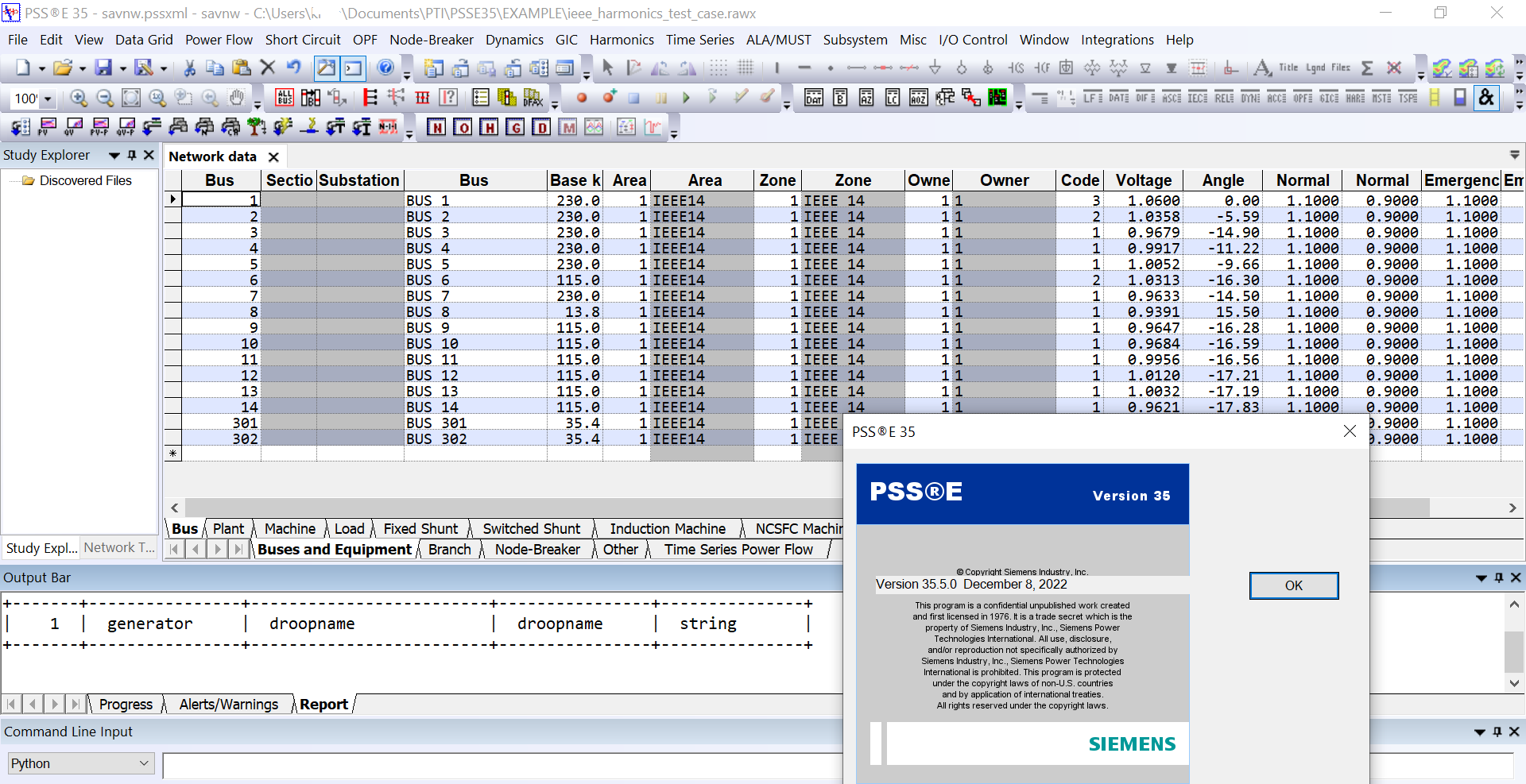The height and width of the screenshot is (784, 1526).
Task: Click the Zoom Out magnifier icon
Action: coord(105,98)
